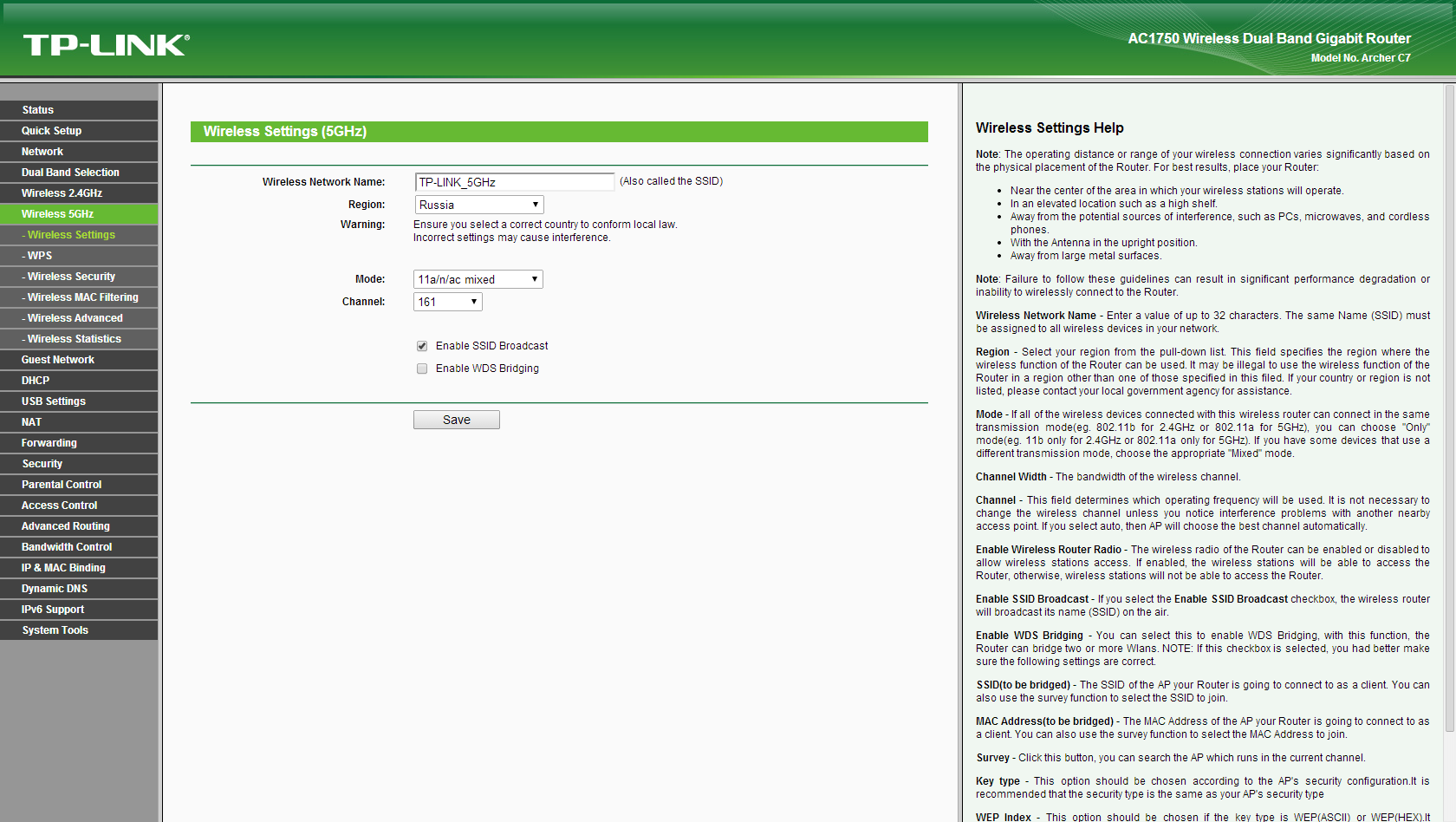1456x822 pixels.
Task: Click the Save button
Action: [x=457, y=420]
